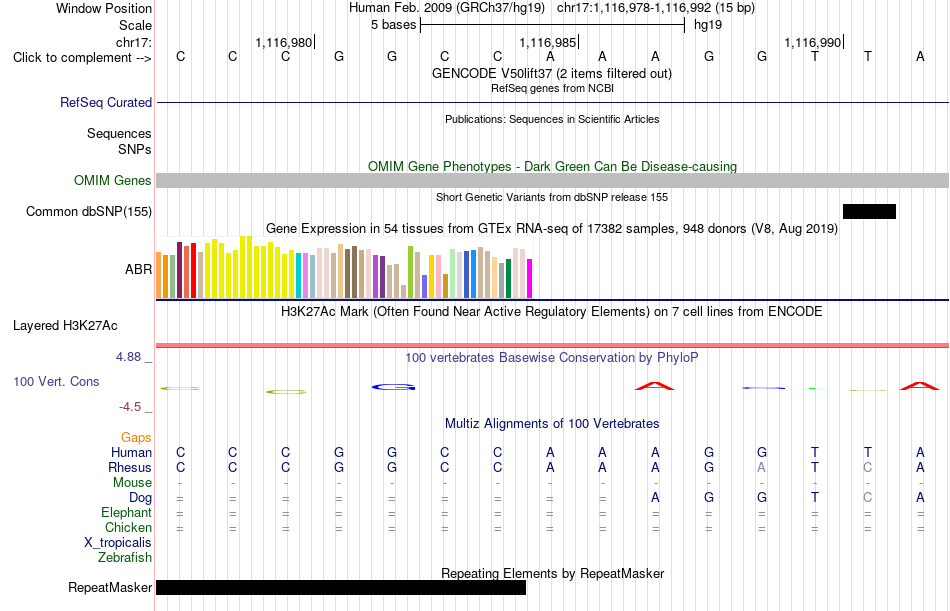Click the Human species label
Screen dimensions: 950x611
(x=131, y=453)
